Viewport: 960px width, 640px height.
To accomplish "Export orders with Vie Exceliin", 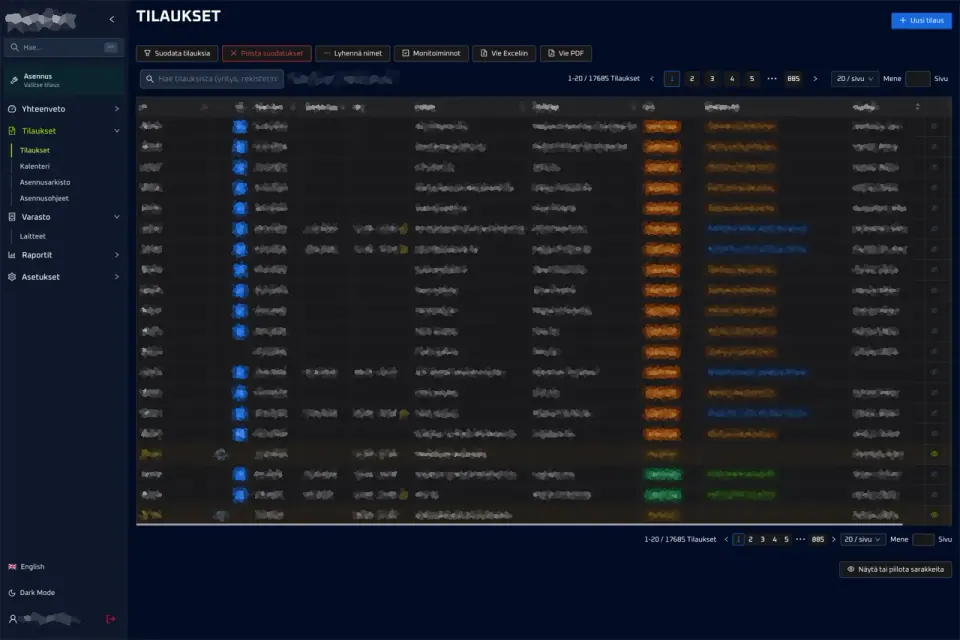I will tap(504, 53).
